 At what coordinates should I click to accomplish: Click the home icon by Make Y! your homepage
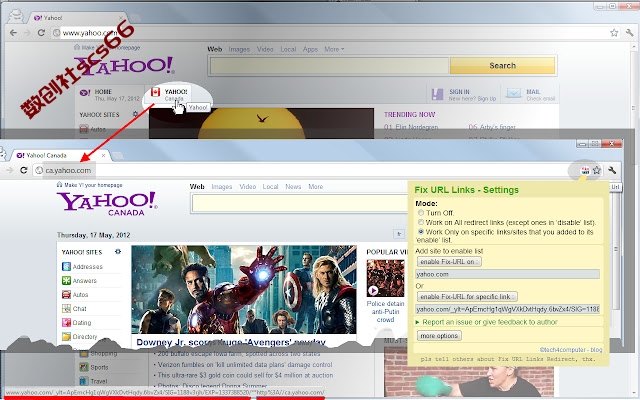pyautogui.click(x=60, y=185)
